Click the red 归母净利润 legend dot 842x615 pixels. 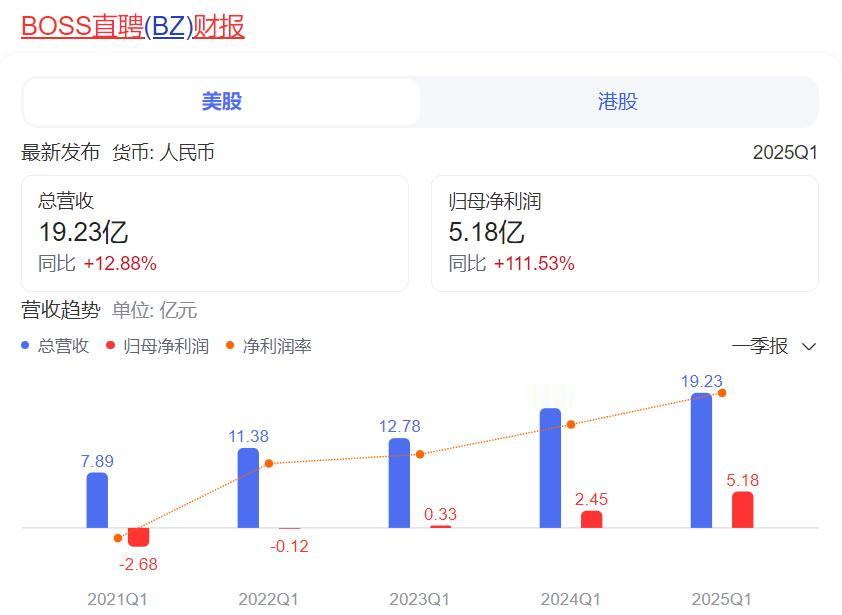(x=111, y=345)
